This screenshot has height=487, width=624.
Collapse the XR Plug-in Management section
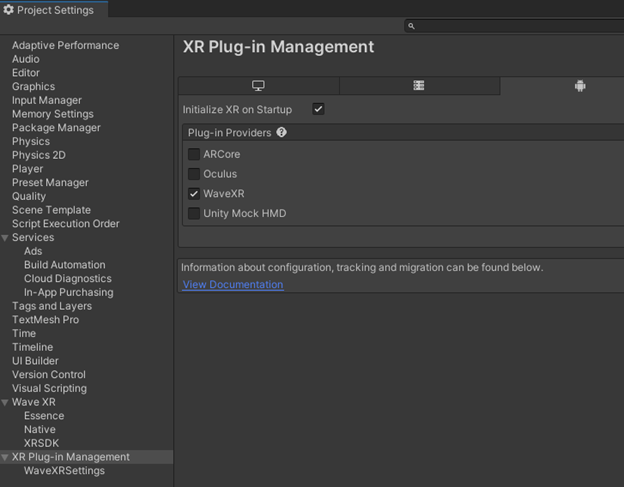tap(5, 457)
